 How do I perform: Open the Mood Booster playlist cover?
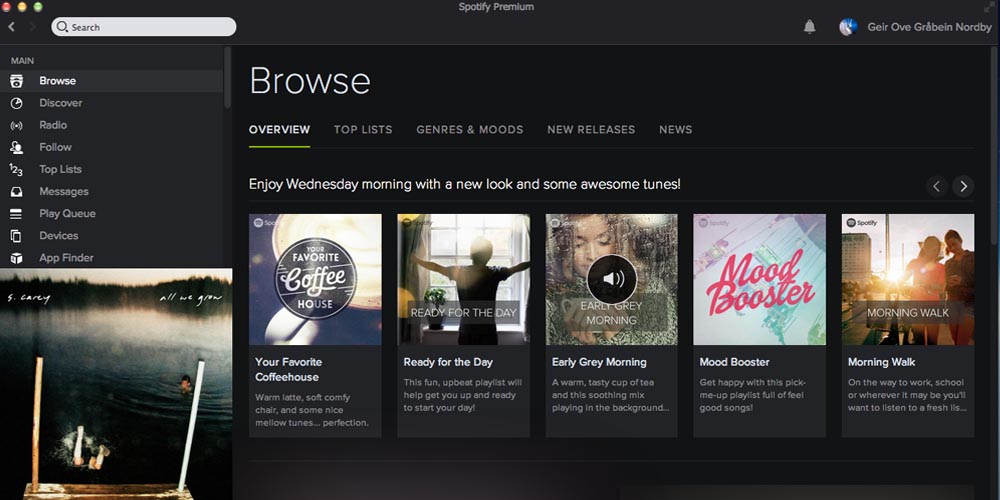point(759,279)
